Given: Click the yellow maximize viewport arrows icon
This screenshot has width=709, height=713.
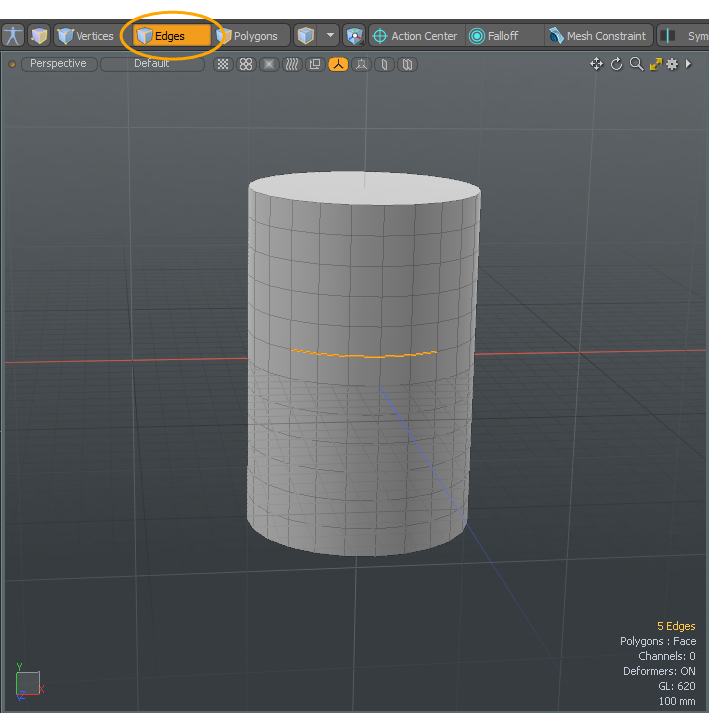Looking at the screenshot, I should click(x=655, y=64).
